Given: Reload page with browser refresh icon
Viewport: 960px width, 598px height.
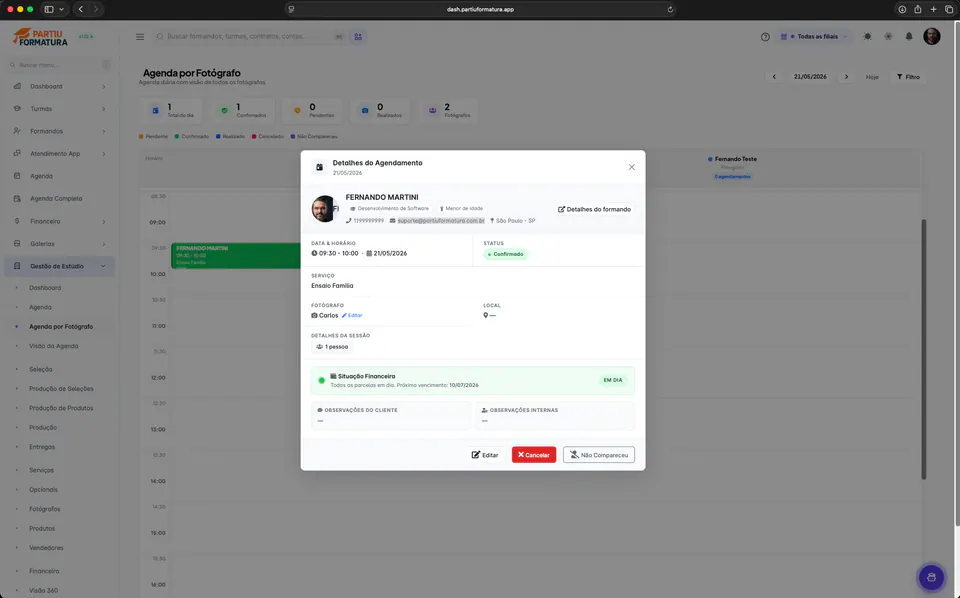Looking at the screenshot, I should click(670, 9).
